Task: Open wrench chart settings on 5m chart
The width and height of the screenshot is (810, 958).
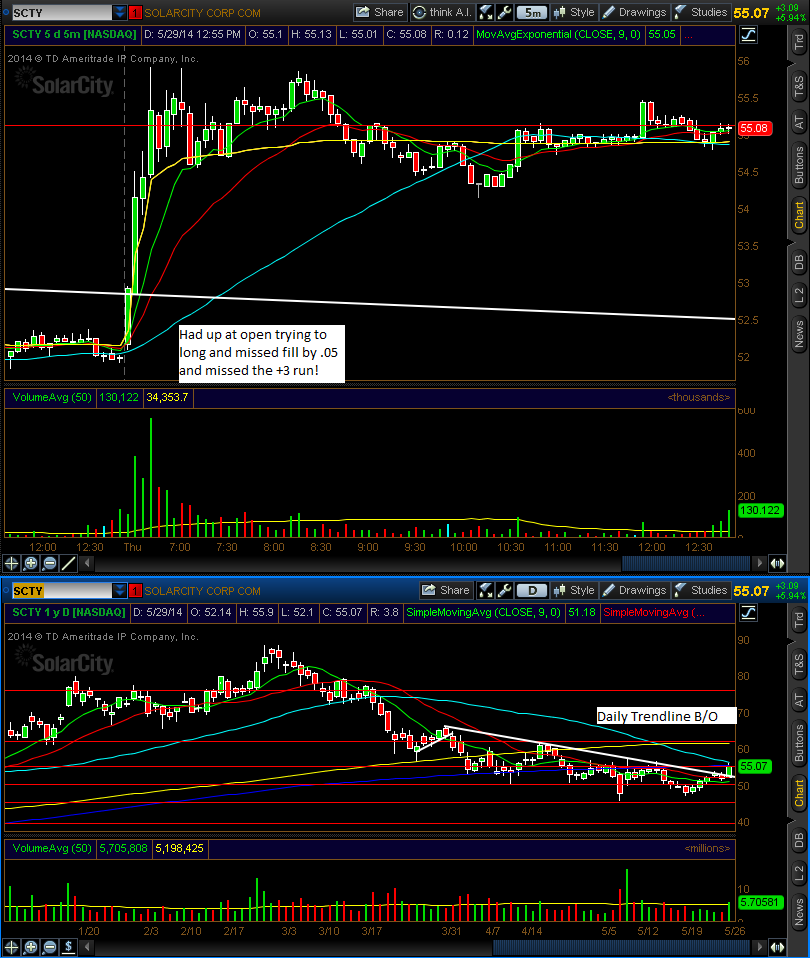Action: [x=504, y=12]
